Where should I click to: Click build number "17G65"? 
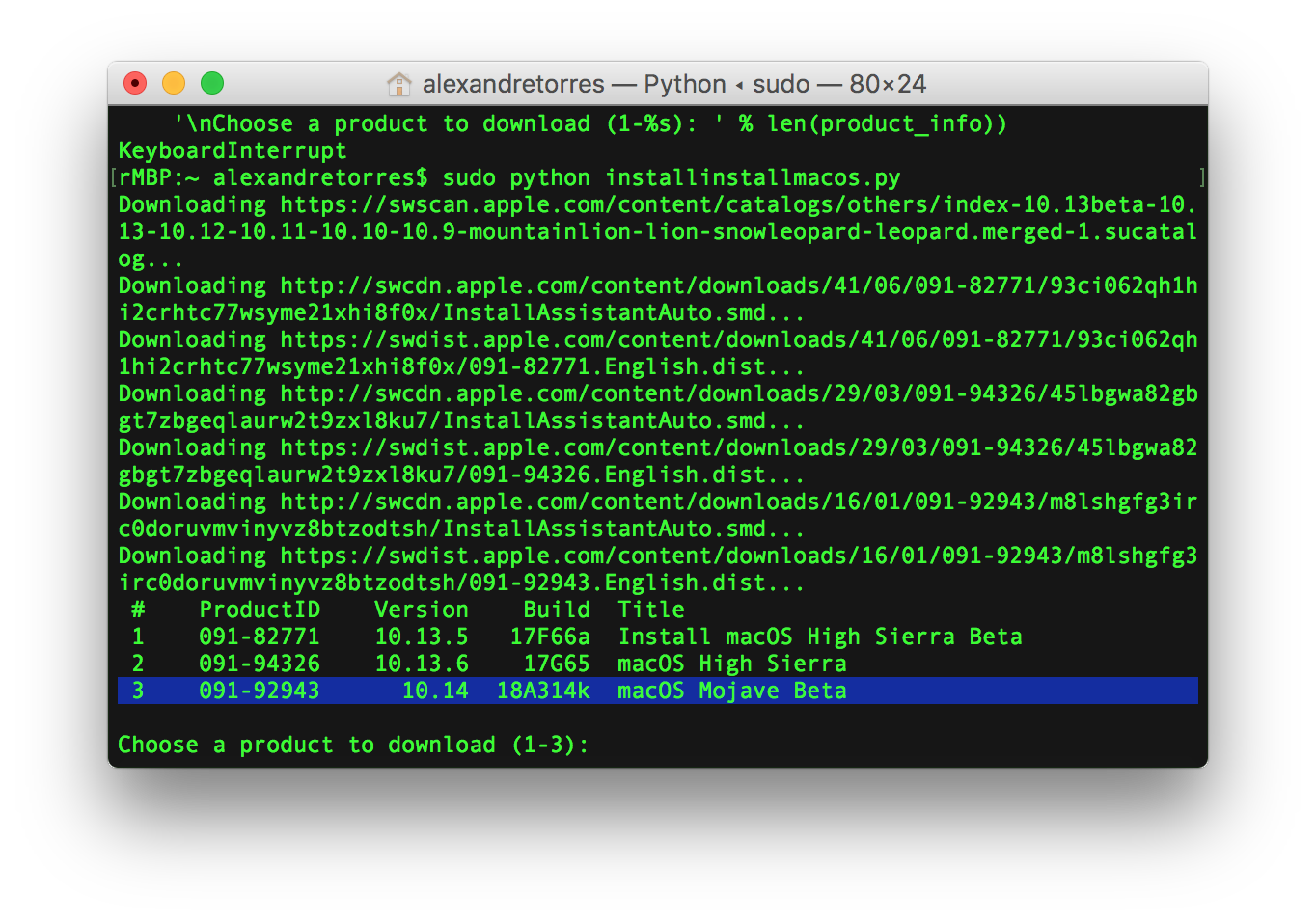click(557, 664)
